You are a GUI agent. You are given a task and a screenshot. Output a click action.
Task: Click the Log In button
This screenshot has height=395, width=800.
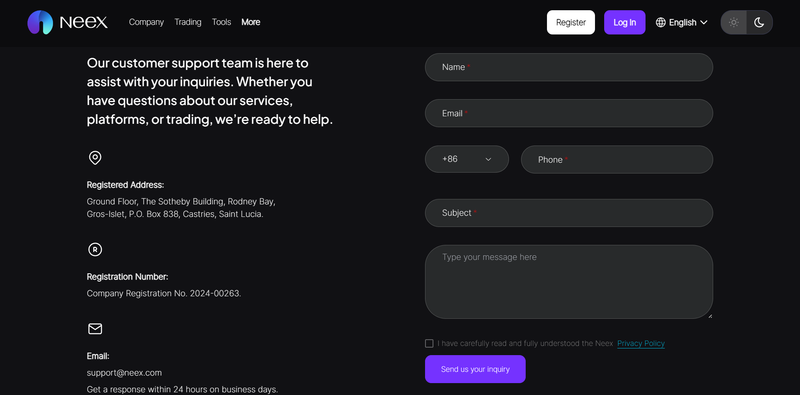click(x=624, y=22)
